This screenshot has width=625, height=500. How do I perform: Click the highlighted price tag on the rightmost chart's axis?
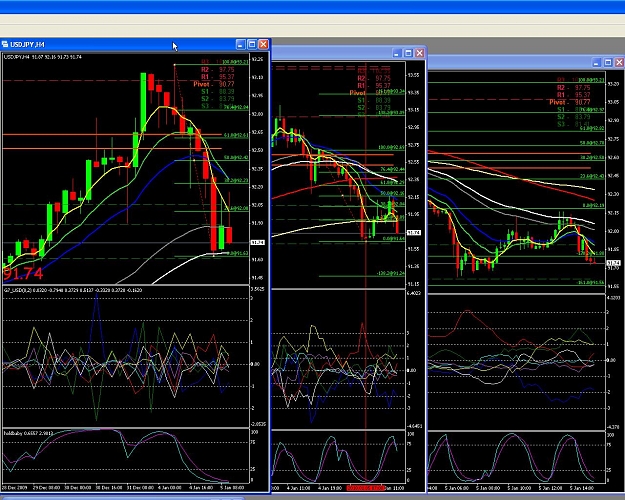point(614,263)
